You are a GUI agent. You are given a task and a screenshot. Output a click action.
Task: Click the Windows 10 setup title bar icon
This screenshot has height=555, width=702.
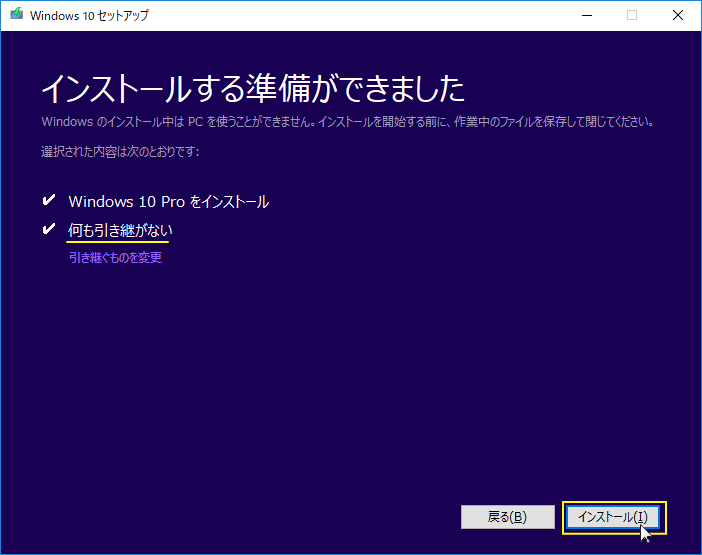coord(17,14)
